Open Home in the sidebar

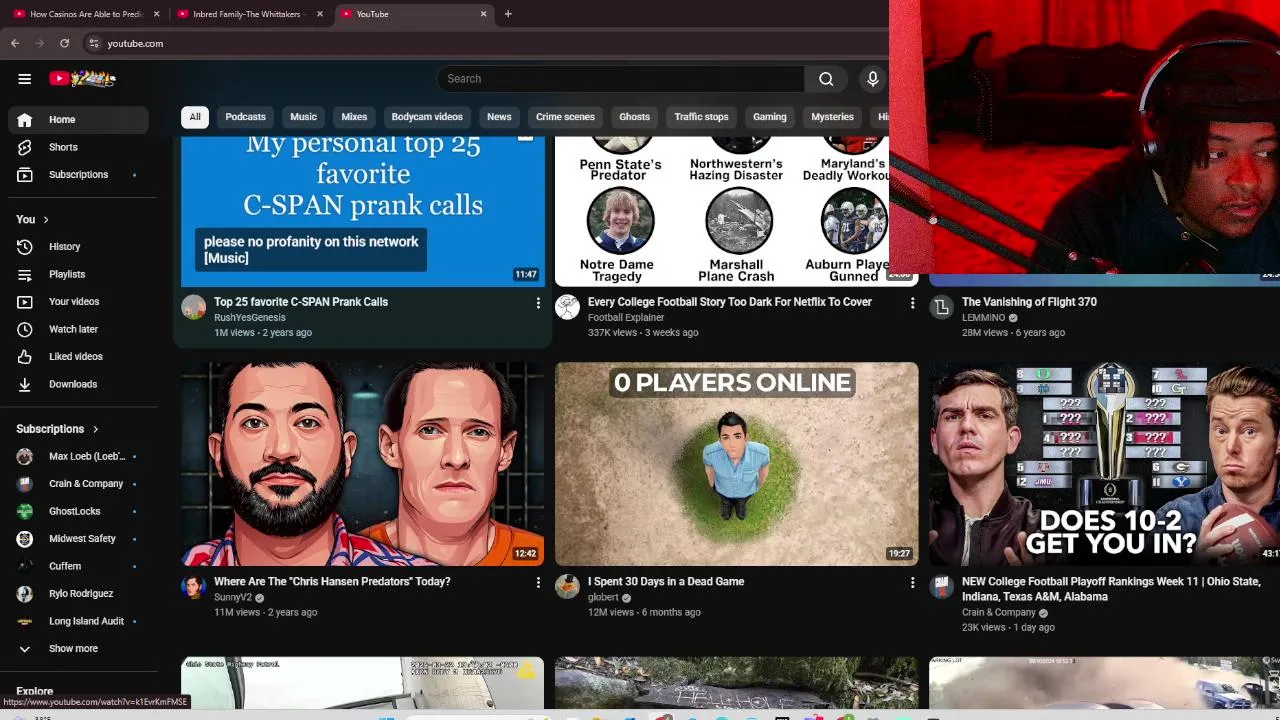[78, 119]
